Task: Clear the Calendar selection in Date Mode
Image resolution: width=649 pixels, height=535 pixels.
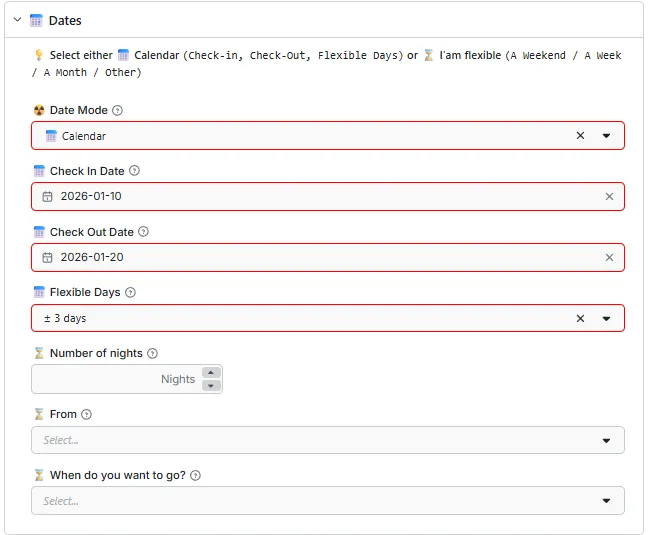Action: (x=580, y=136)
